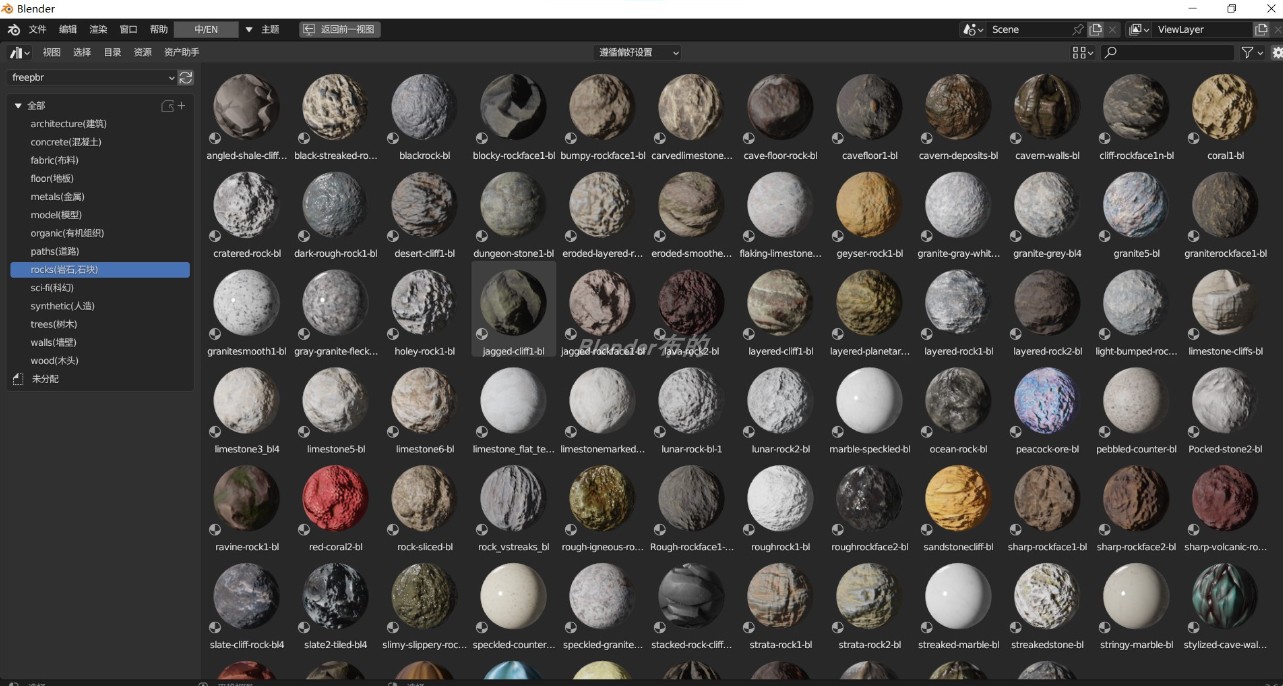
Task: Add a new view layer icon
Action: point(1261,30)
